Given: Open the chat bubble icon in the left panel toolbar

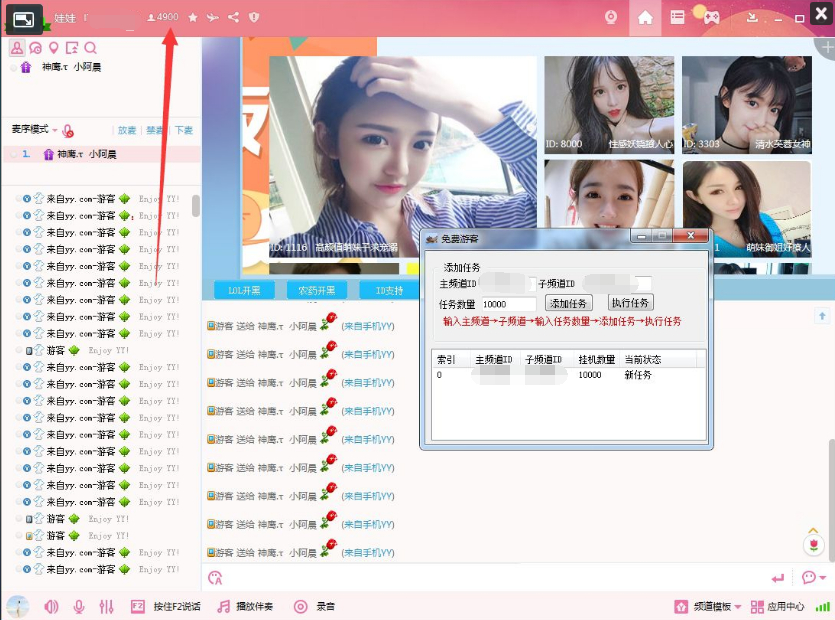Looking at the screenshot, I should [x=35, y=48].
